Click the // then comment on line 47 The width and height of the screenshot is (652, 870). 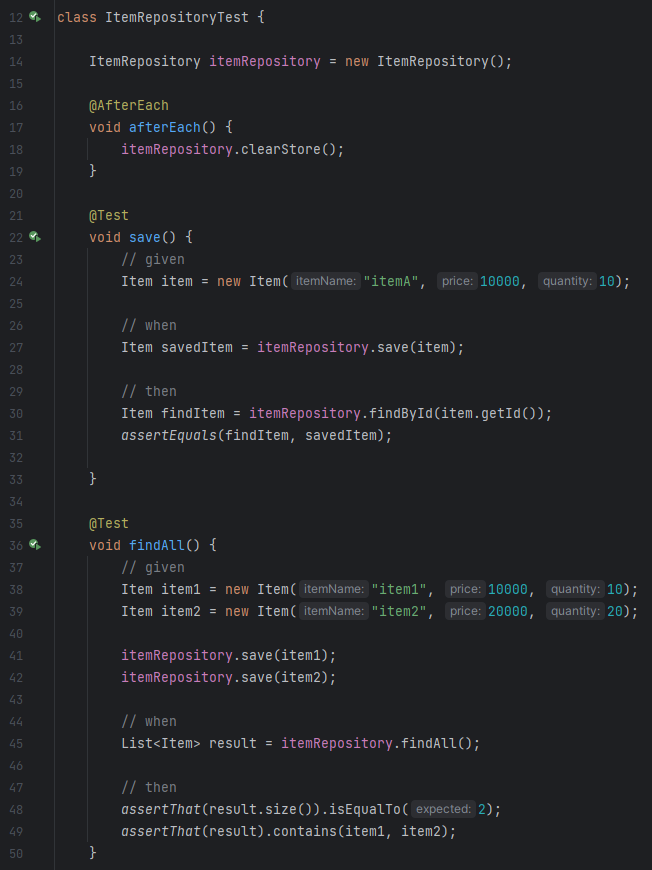(x=149, y=787)
